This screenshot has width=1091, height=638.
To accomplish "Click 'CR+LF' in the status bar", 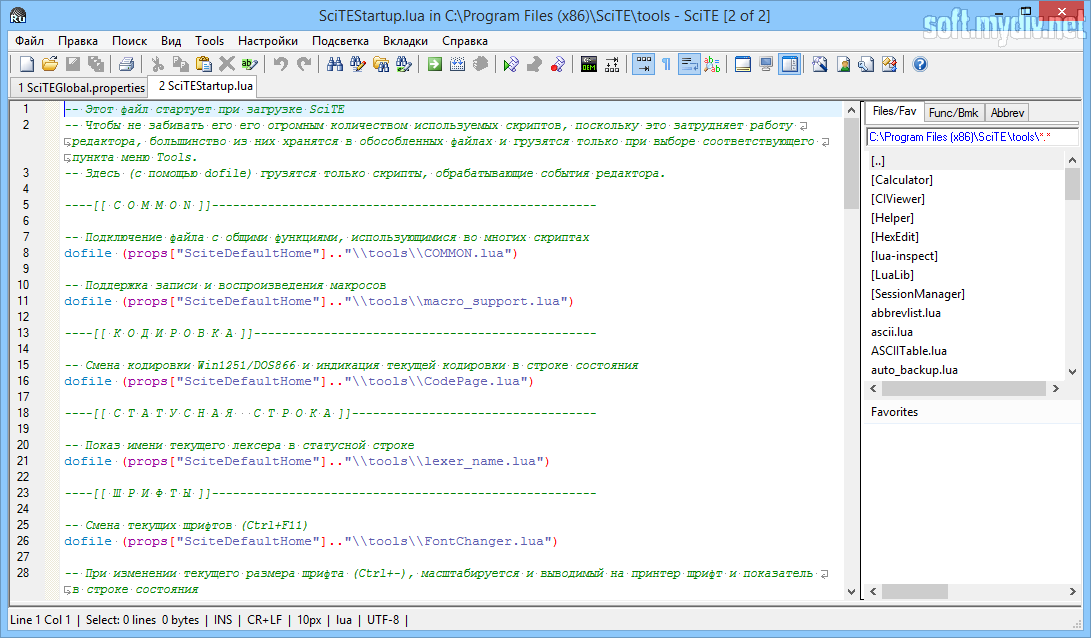I will [x=264, y=620].
